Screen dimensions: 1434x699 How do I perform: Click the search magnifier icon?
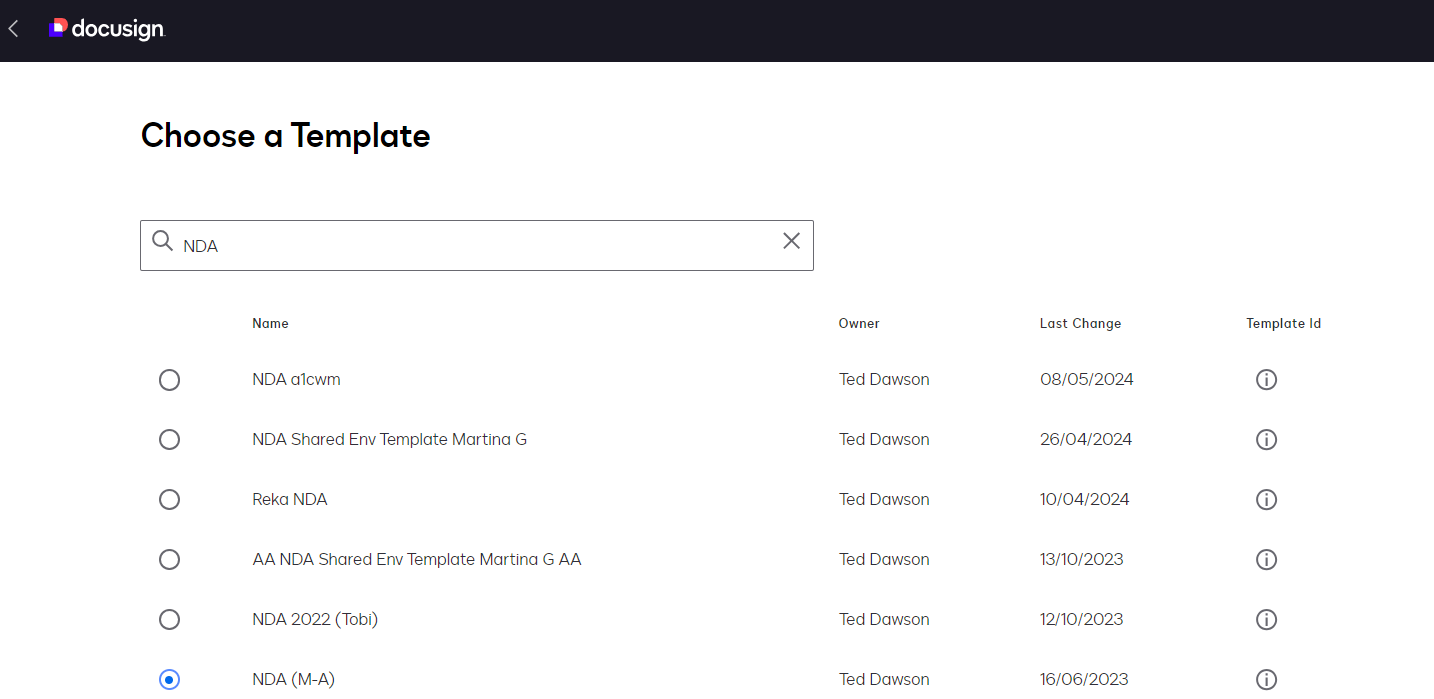click(x=162, y=241)
